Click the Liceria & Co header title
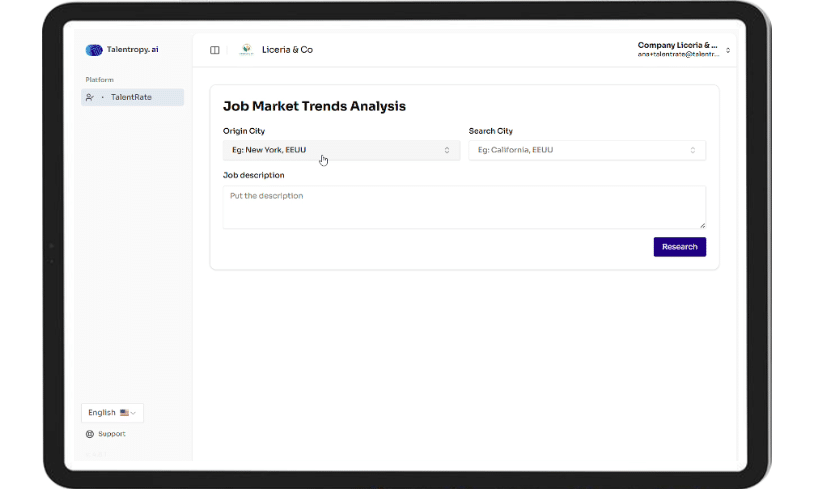Image resolution: width=815 pixels, height=489 pixels. coord(287,50)
